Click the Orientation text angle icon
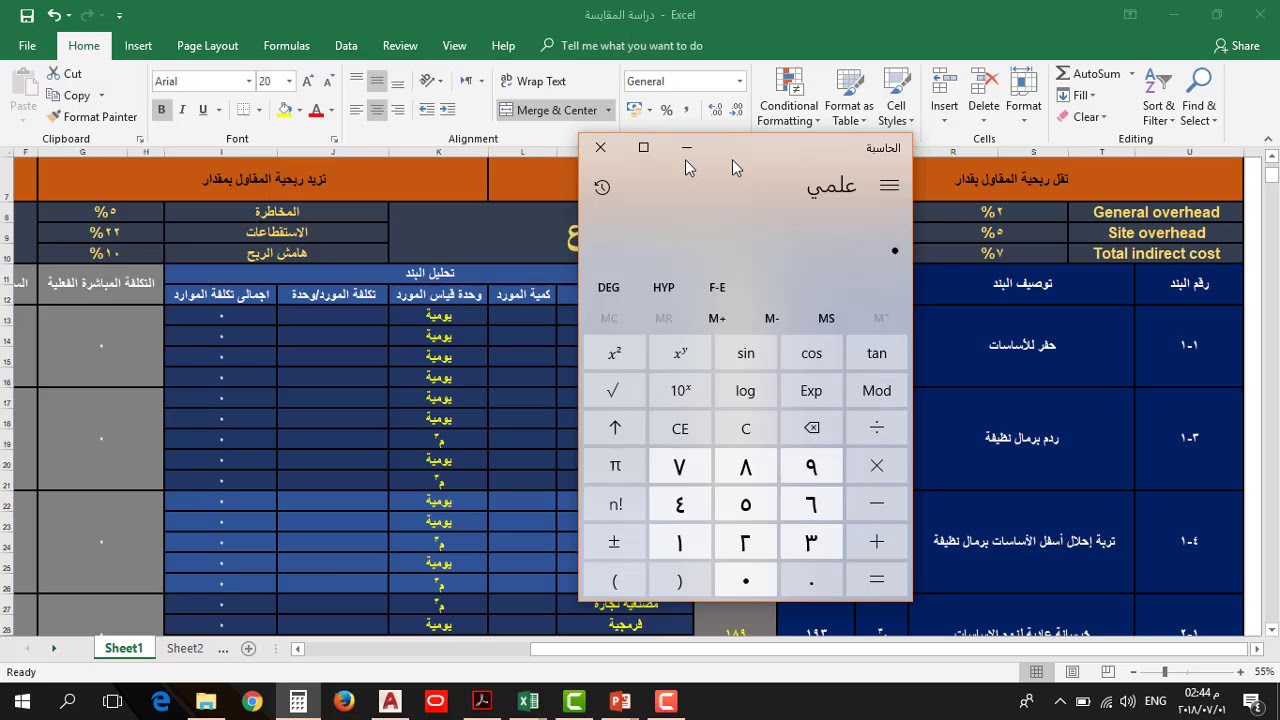1280x720 pixels. [427, 81]
